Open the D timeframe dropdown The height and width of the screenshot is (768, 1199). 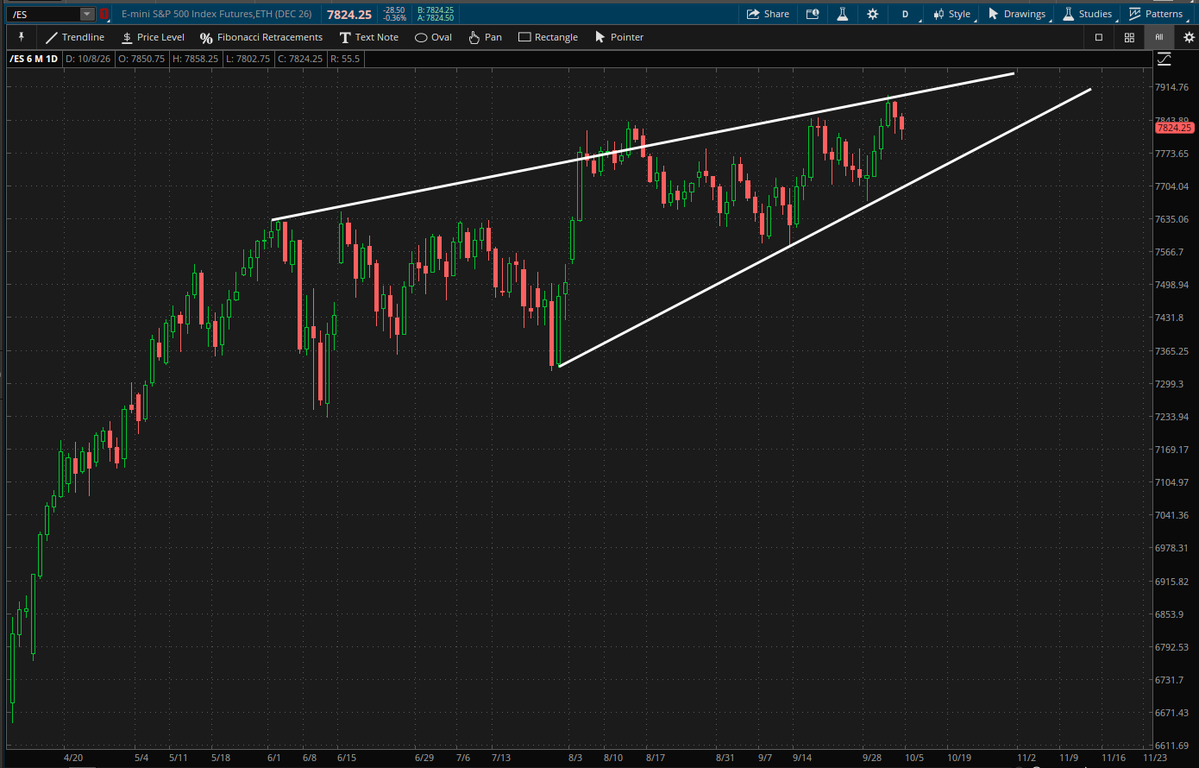pos(907,14)
